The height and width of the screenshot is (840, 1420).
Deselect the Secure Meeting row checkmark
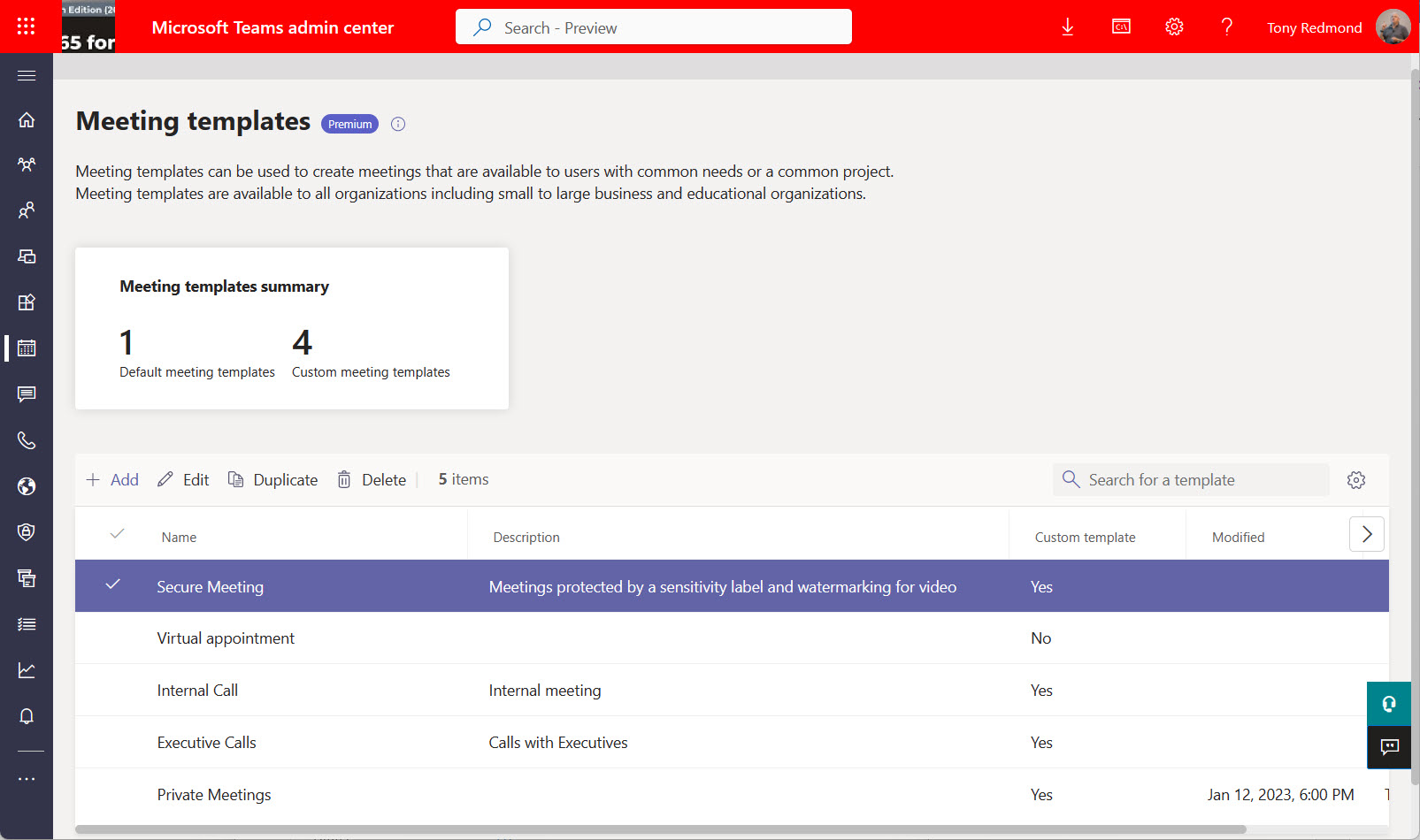click(x=112, y=585)
